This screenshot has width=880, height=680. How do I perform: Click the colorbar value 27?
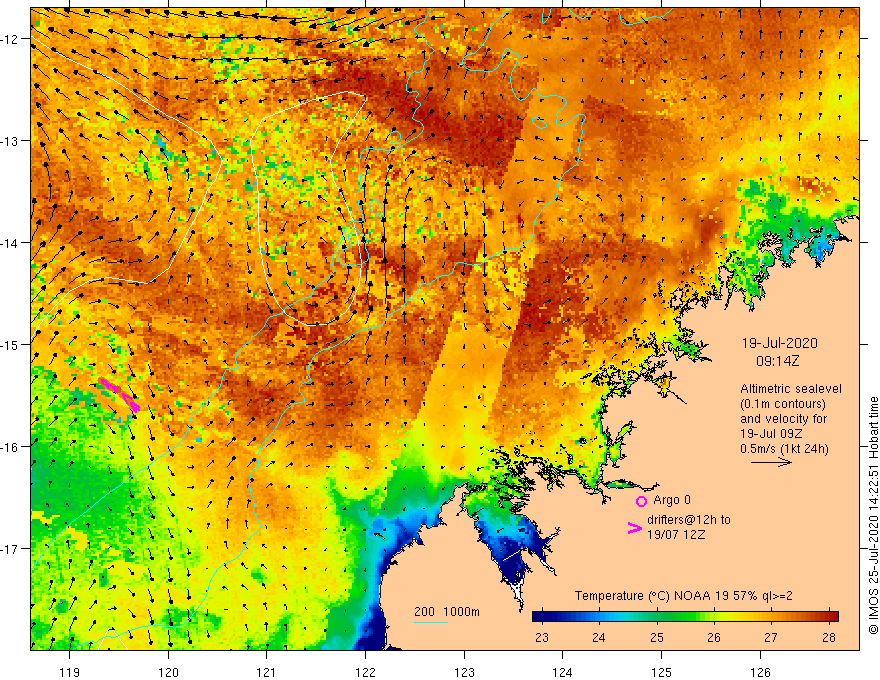pos(771,637)
